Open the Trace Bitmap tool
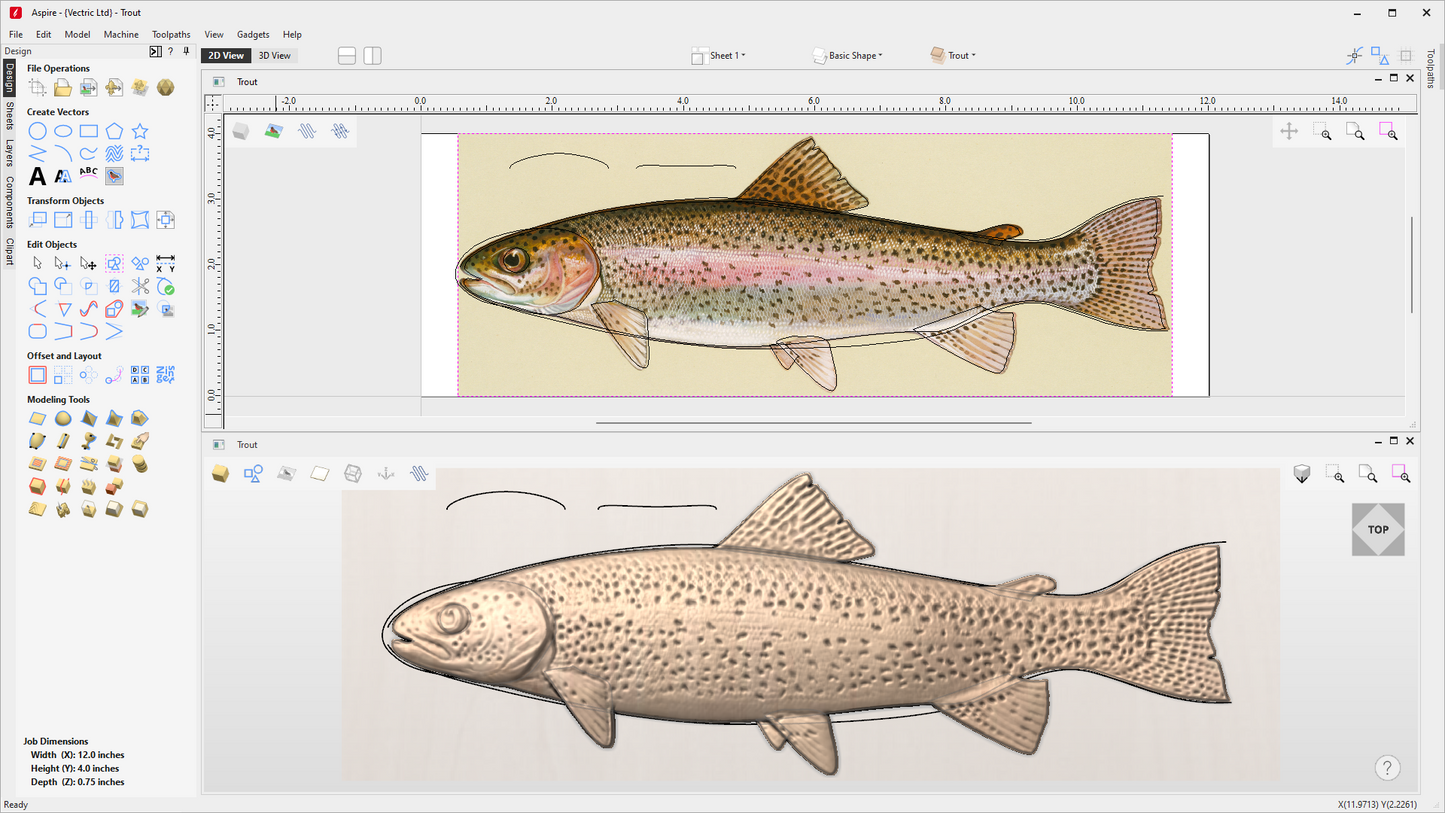 point(114,177)
